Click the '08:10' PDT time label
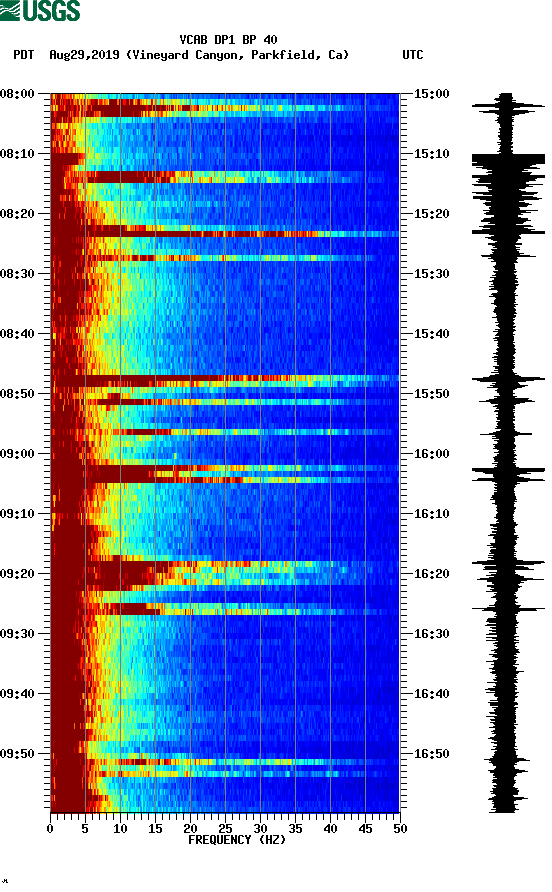 coord(18,154)
